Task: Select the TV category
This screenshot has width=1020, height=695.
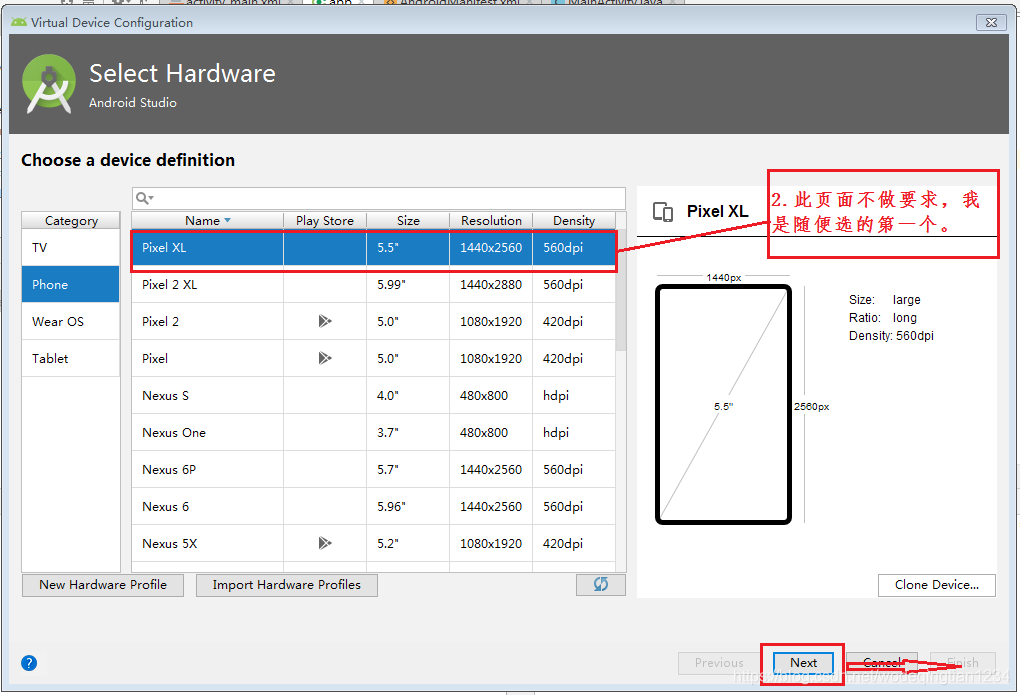Action: click(71, 247)
